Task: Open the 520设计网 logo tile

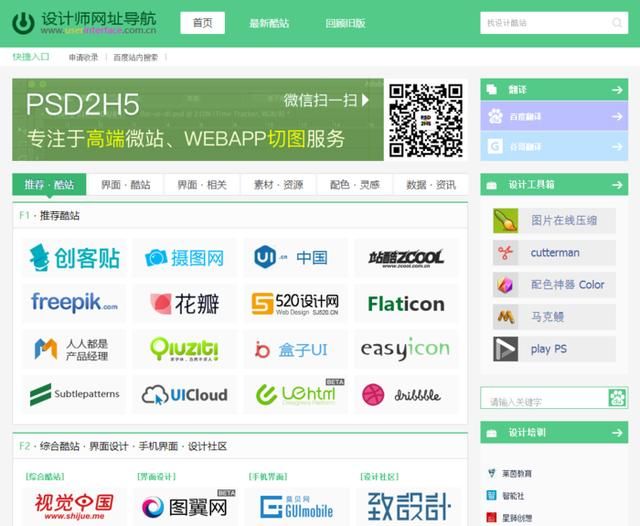Action: (x=296, y=303)
